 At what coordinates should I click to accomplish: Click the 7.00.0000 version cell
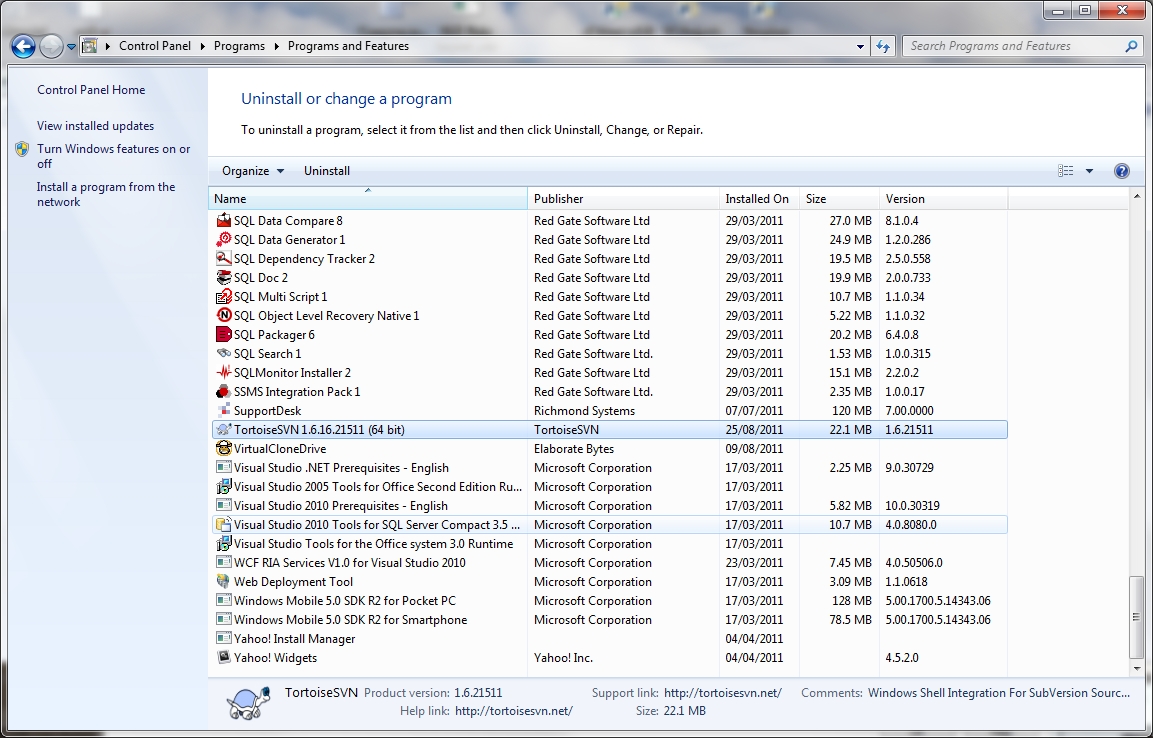tap(910, 411)
